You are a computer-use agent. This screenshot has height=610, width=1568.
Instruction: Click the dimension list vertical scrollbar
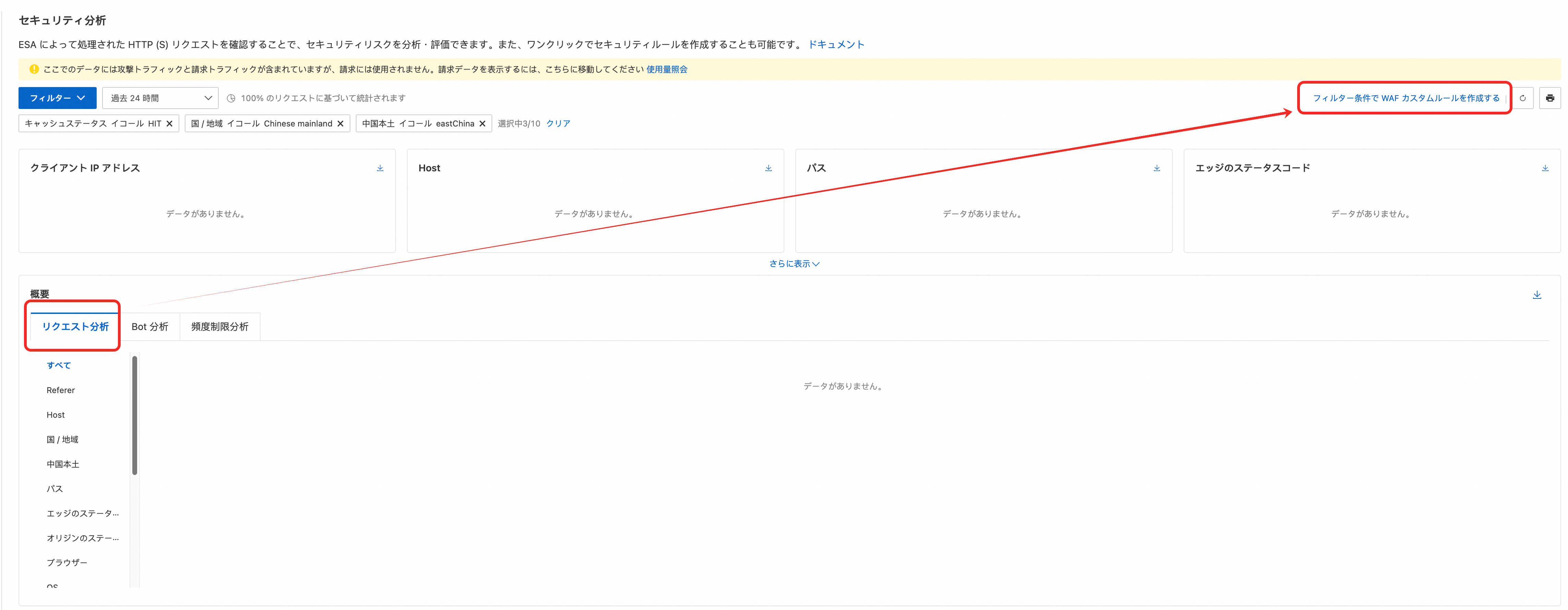134,415
